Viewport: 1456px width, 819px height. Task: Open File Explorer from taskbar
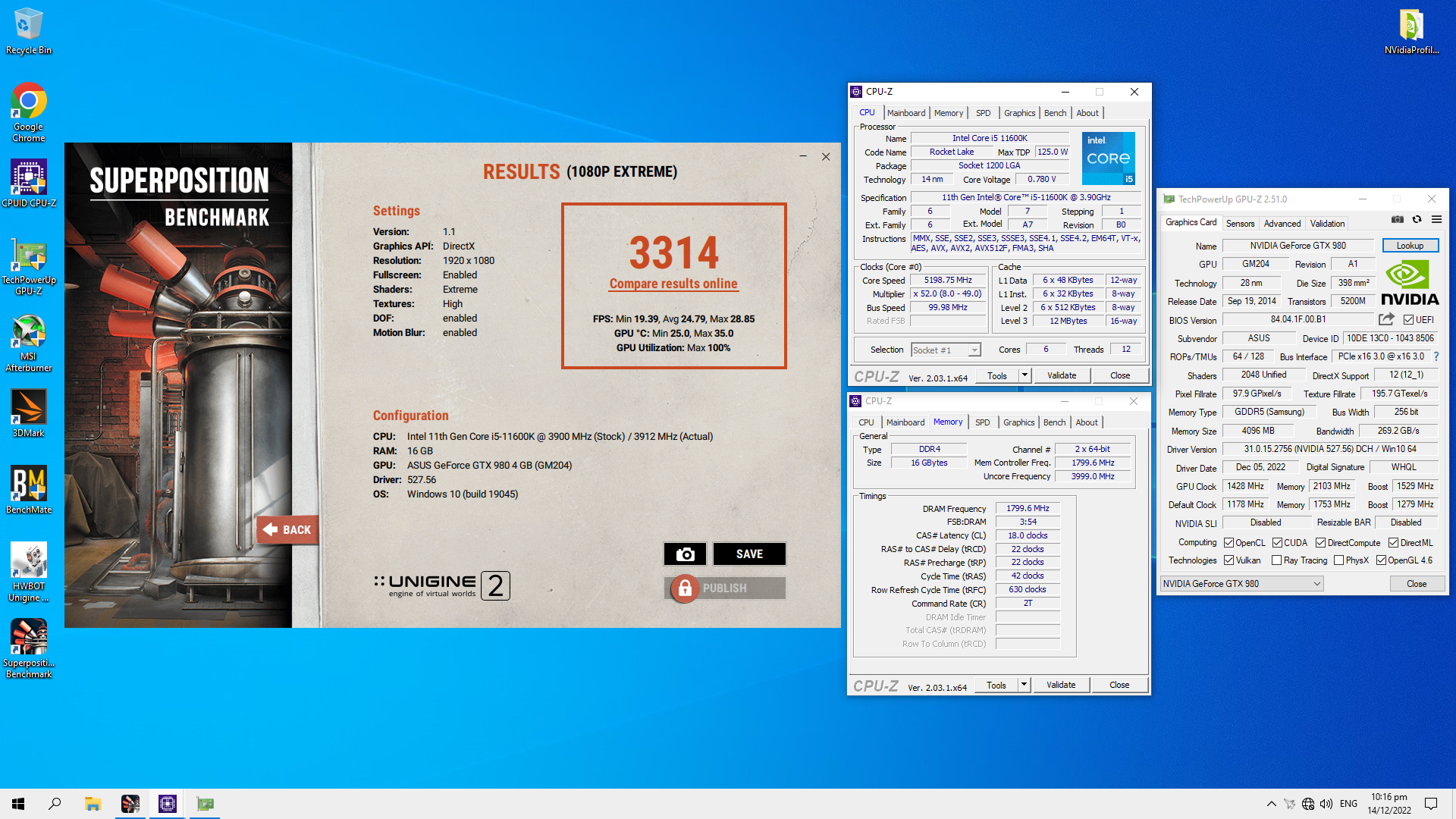[93, 804]
